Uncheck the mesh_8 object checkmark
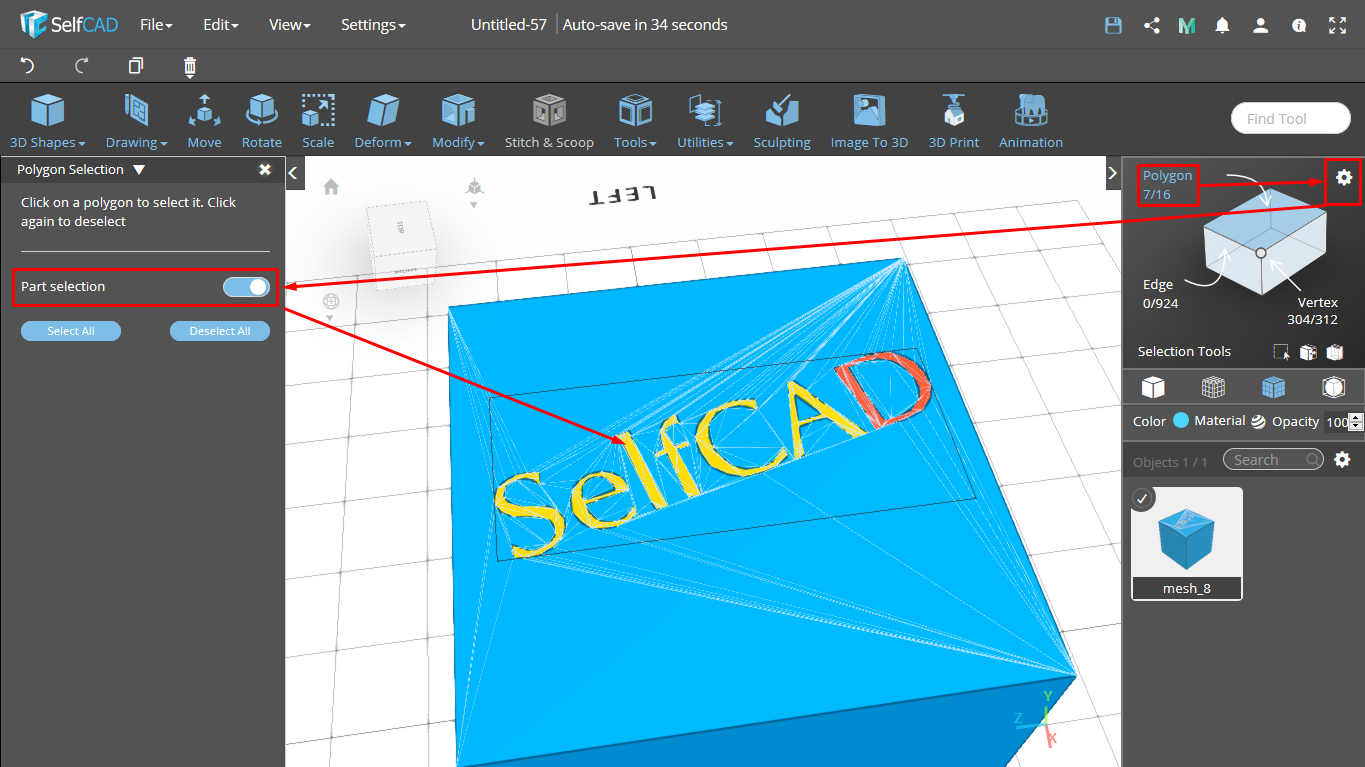The width and height of the screenshot is (1365, 767). tap(1143, 498)
